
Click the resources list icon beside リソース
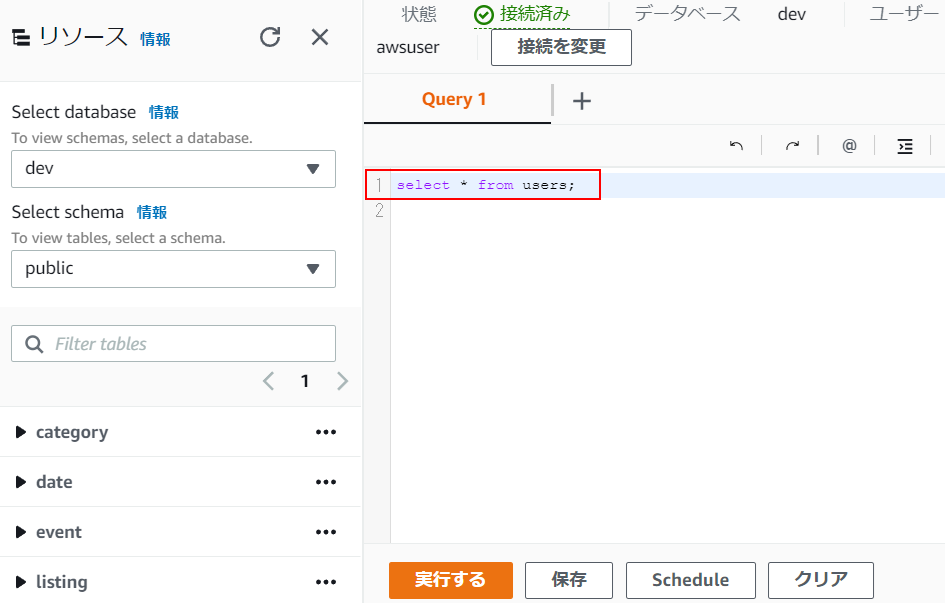(x=21, y=38)
